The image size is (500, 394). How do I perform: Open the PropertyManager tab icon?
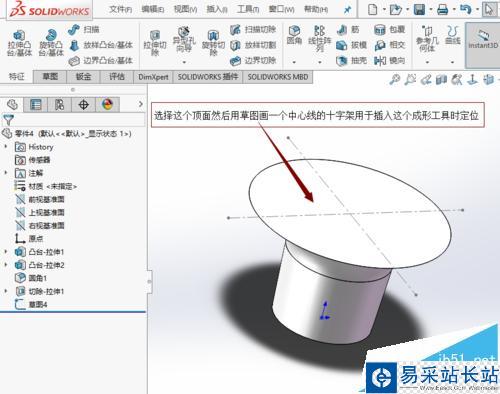[35, 105]
